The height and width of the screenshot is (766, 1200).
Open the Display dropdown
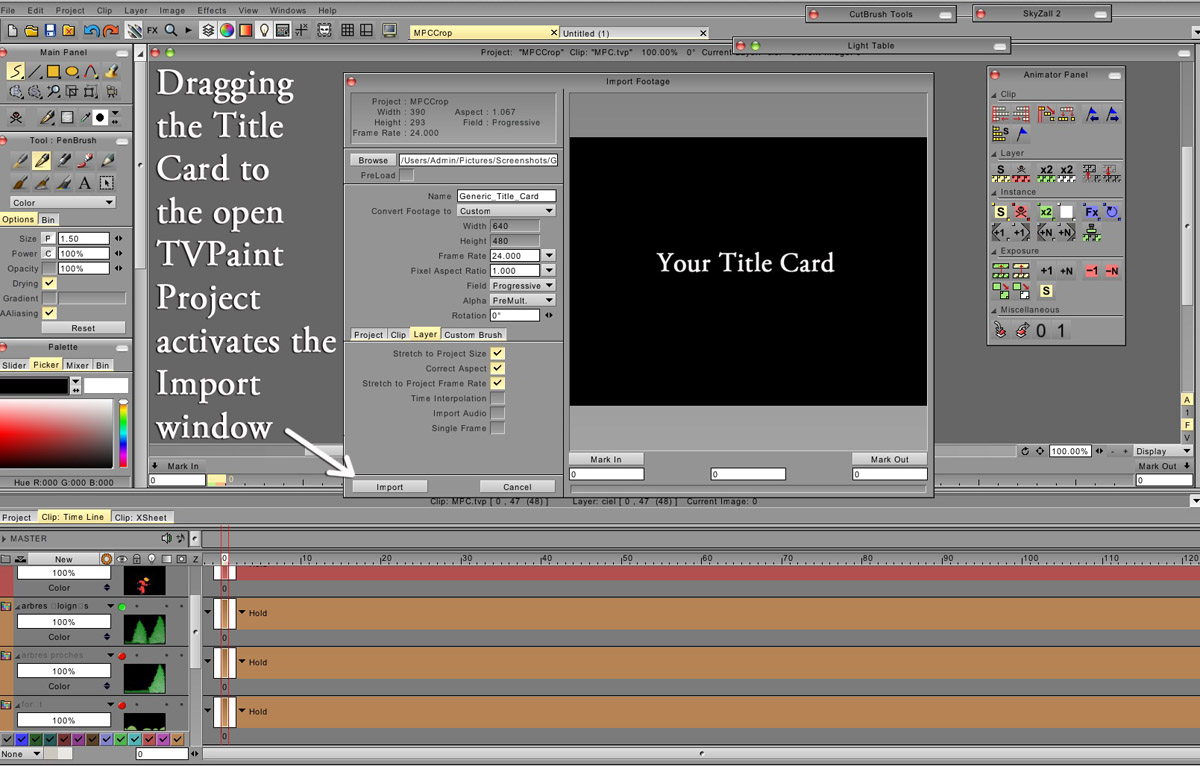1162,451
